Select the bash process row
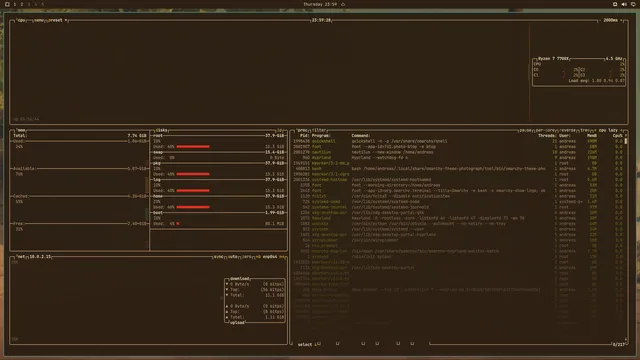The image size is (640, 360). (x=458, y=169)
